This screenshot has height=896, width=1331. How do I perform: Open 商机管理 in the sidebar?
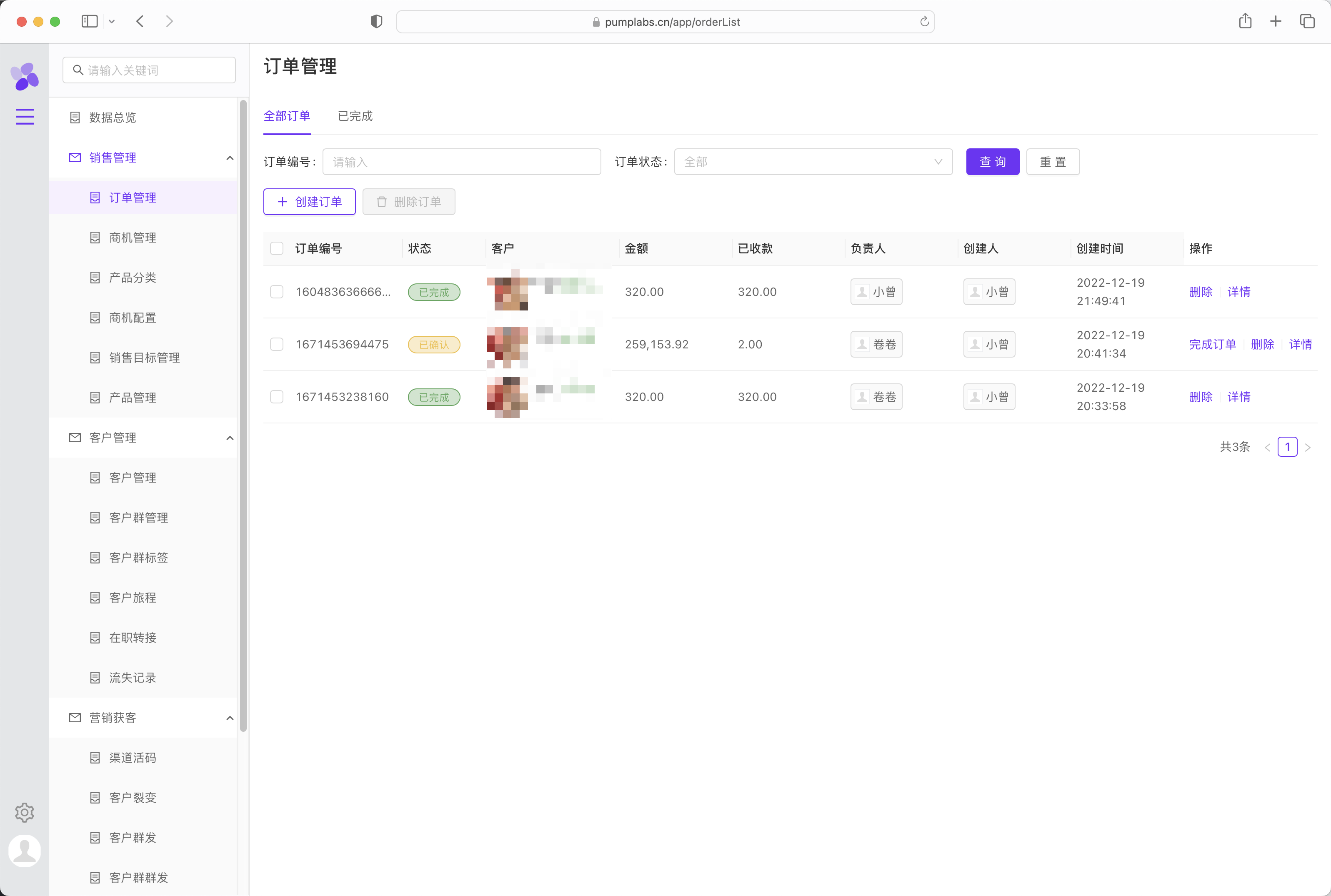133,238
